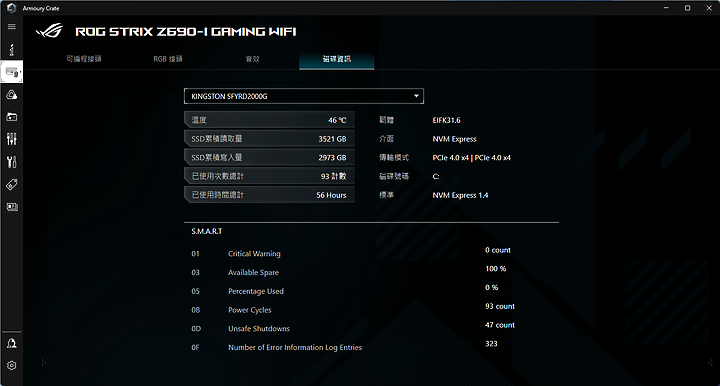The width and height of the screenshot is (720, 386).
Task: Open Settings gear in the sidebar
Action: (x=11, y=365)
